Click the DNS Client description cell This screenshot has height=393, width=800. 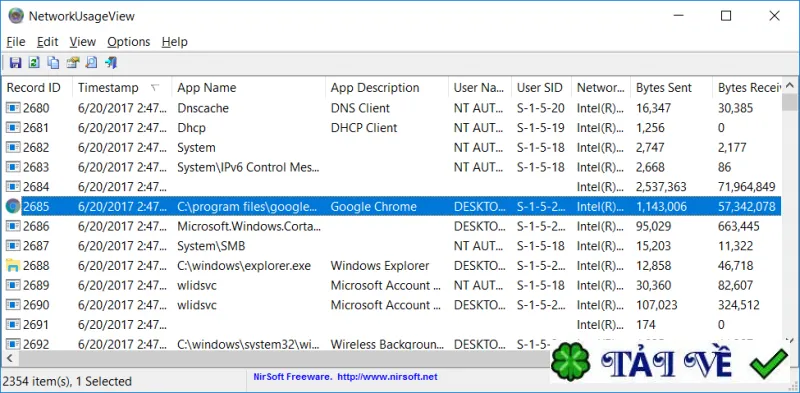[x=360, y=108]
